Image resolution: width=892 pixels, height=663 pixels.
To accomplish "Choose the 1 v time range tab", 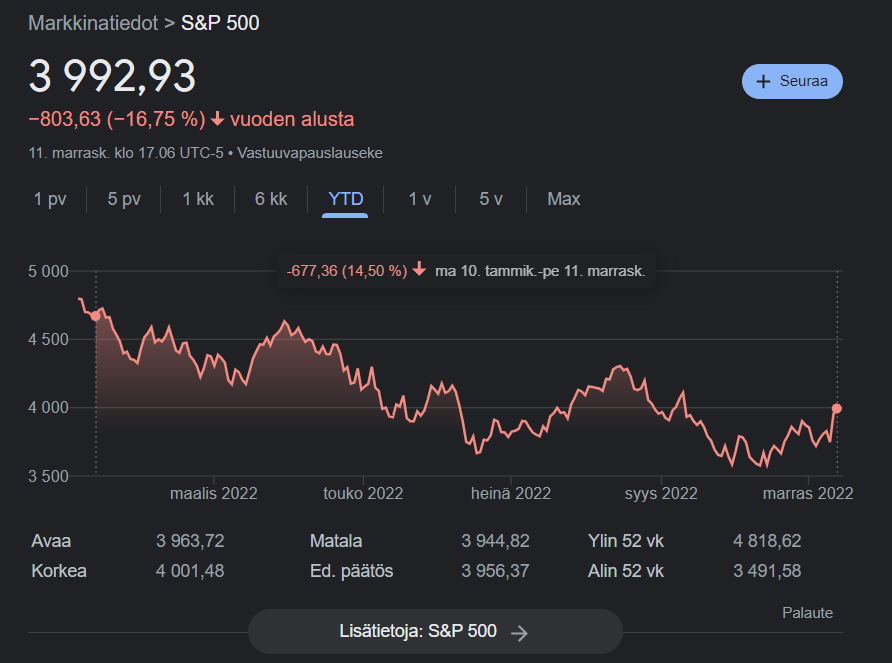I will pyautogui.click(x=420, y=199).
